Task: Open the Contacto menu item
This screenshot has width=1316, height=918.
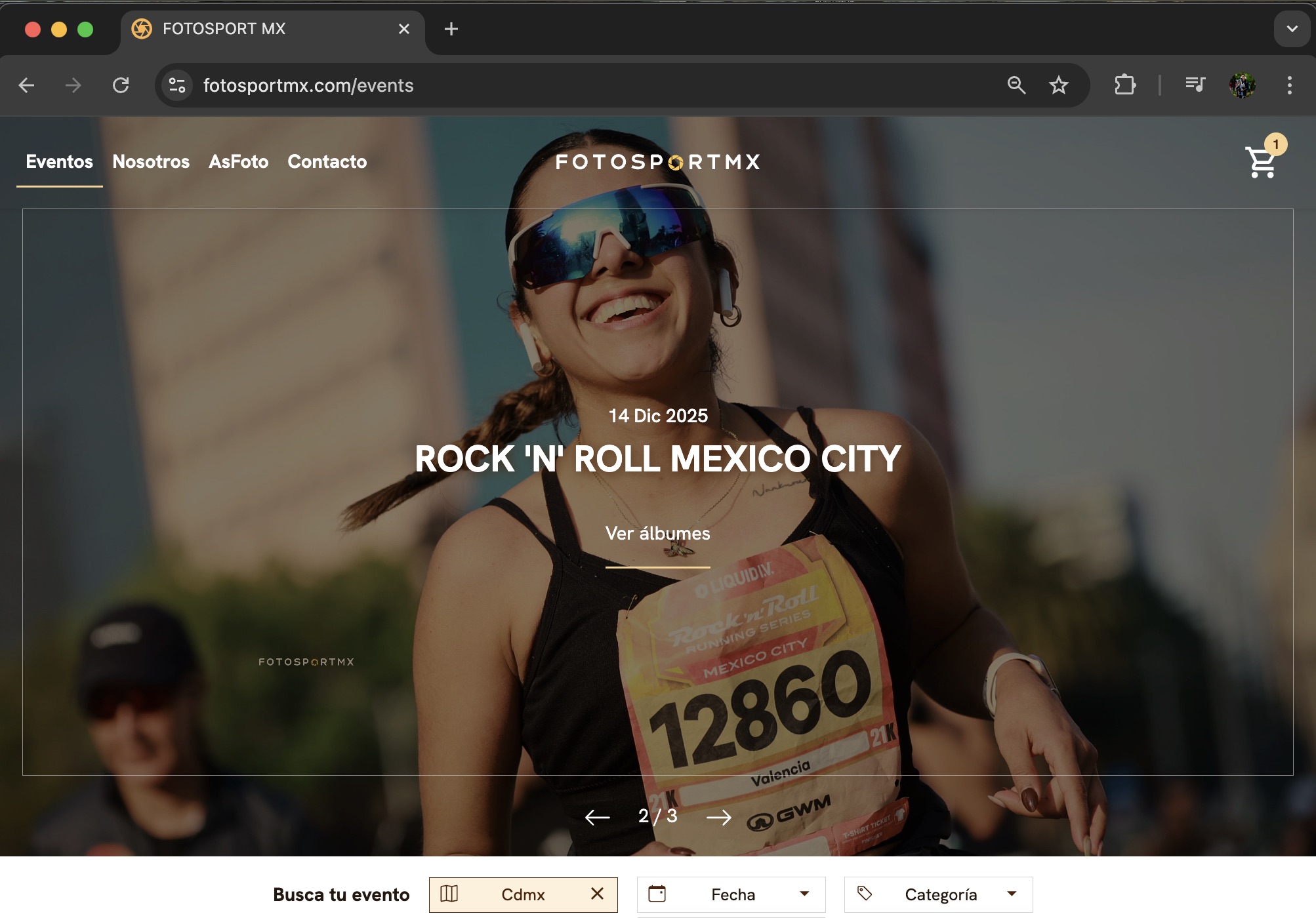Action: pyautogui.click(x=327, y=162)
